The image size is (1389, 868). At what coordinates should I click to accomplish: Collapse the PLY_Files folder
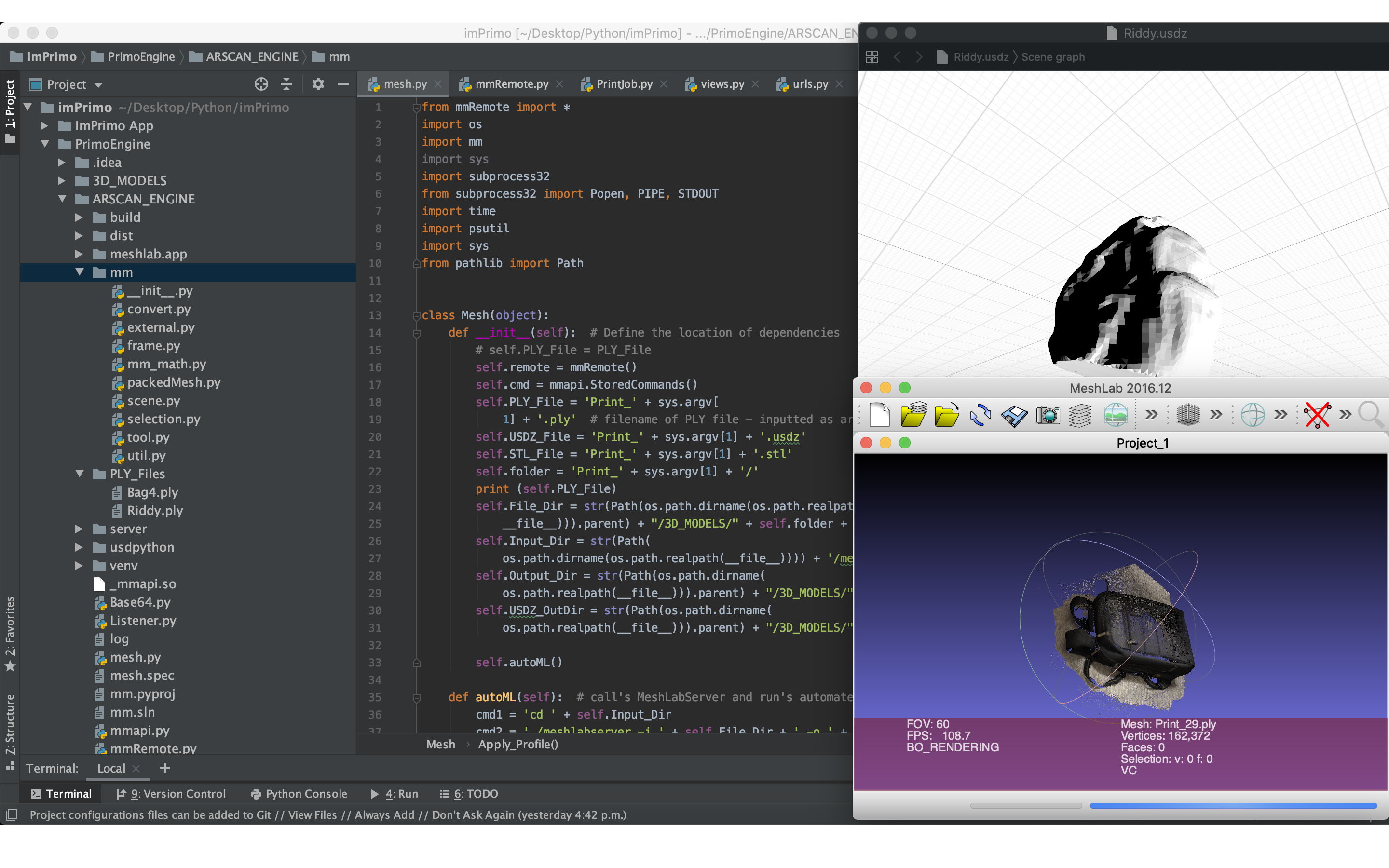coord(80,474)
